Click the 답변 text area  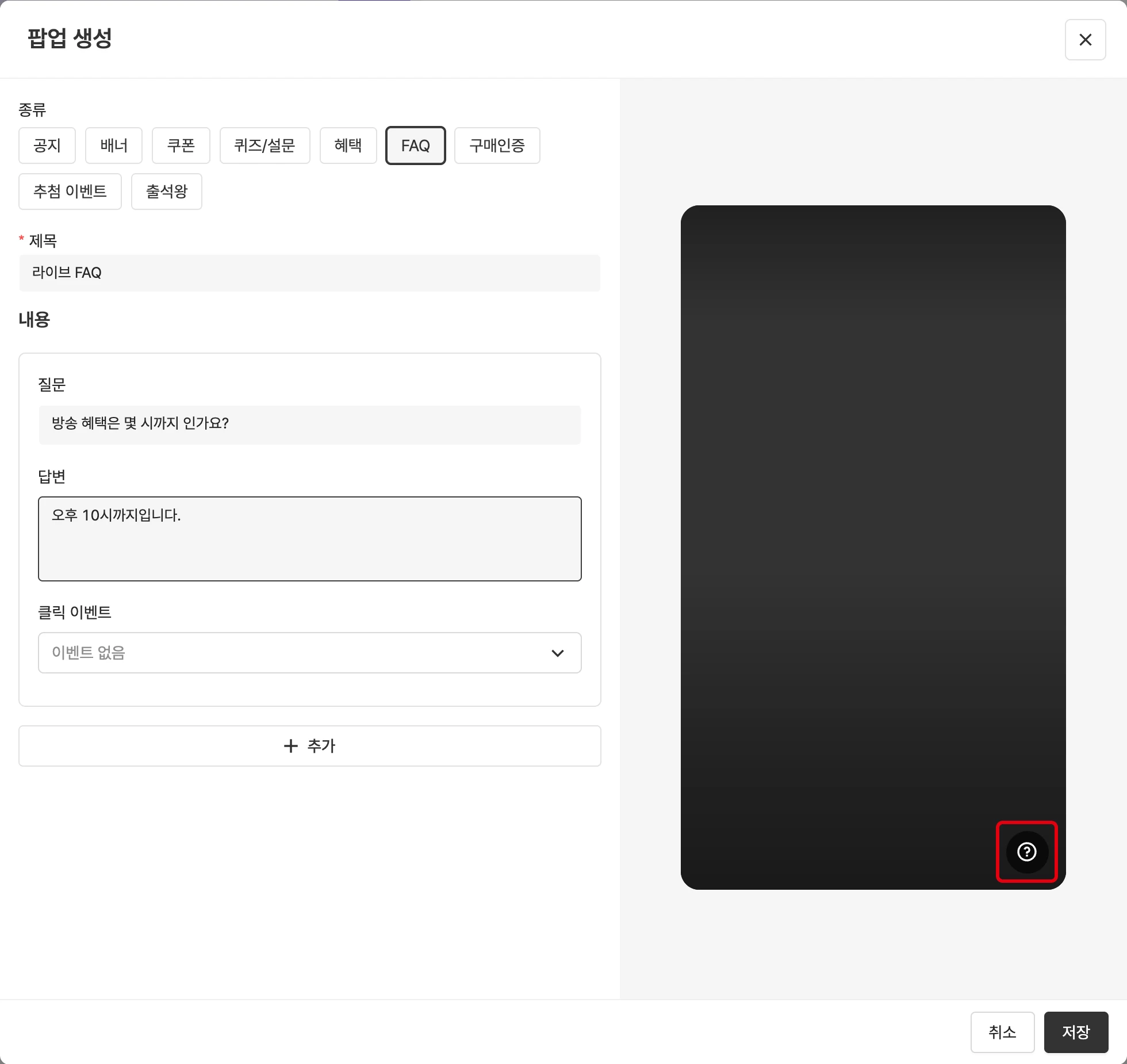click(x=310, y=539)
